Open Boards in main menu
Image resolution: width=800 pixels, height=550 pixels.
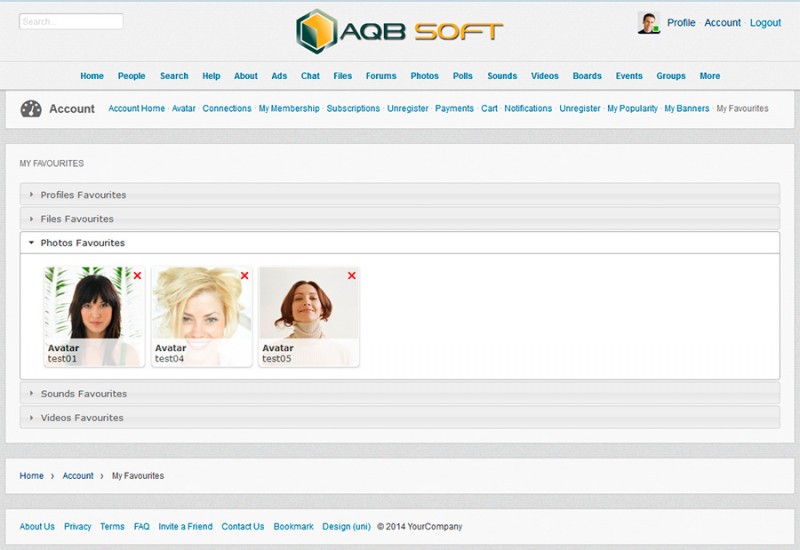pyautogui.click(x=587, y=76)
